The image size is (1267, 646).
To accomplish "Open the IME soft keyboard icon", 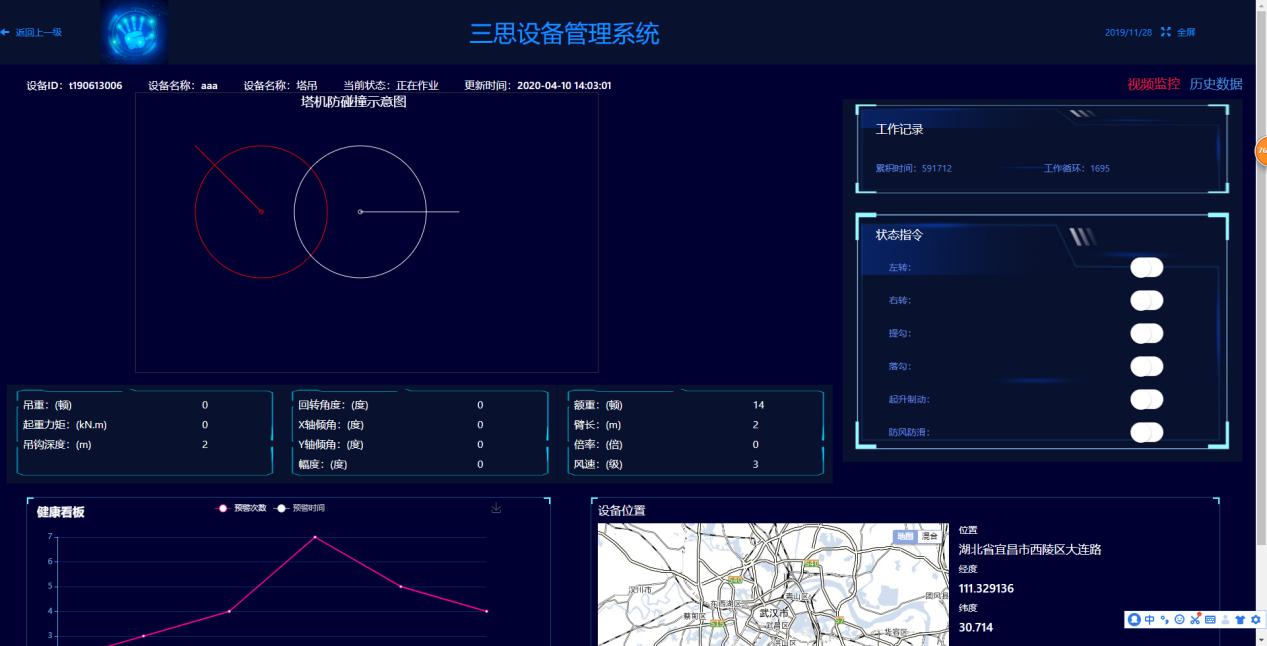I will point(1210,620).
